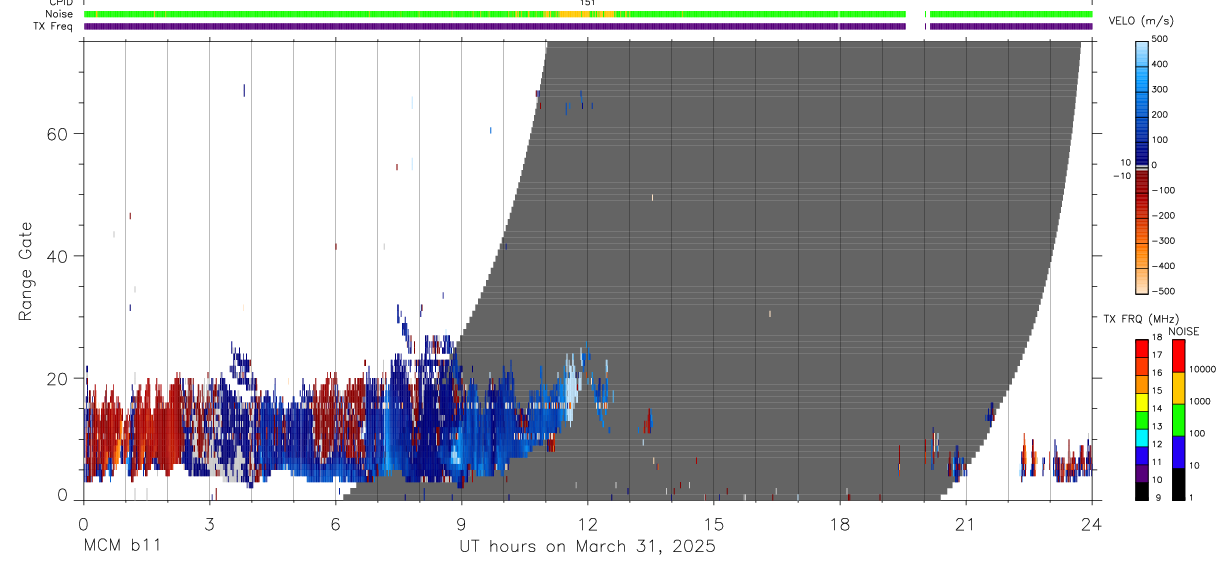Click the CPID value 151
This screenshot has height=567, width=1228.
coord(587,3)
